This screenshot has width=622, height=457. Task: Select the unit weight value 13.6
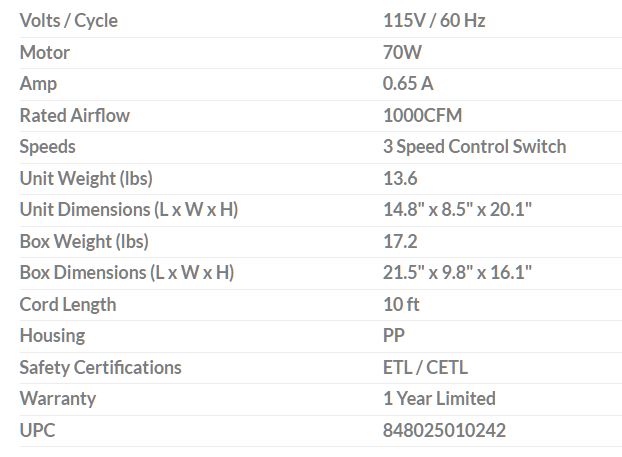(400, 178)
